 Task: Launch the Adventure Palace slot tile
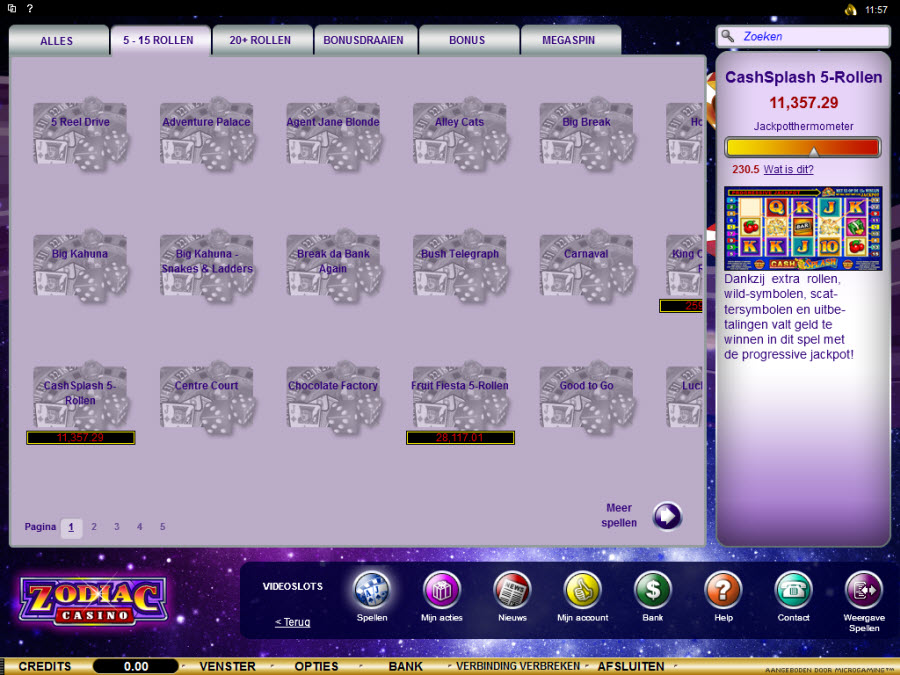point(207,134)
